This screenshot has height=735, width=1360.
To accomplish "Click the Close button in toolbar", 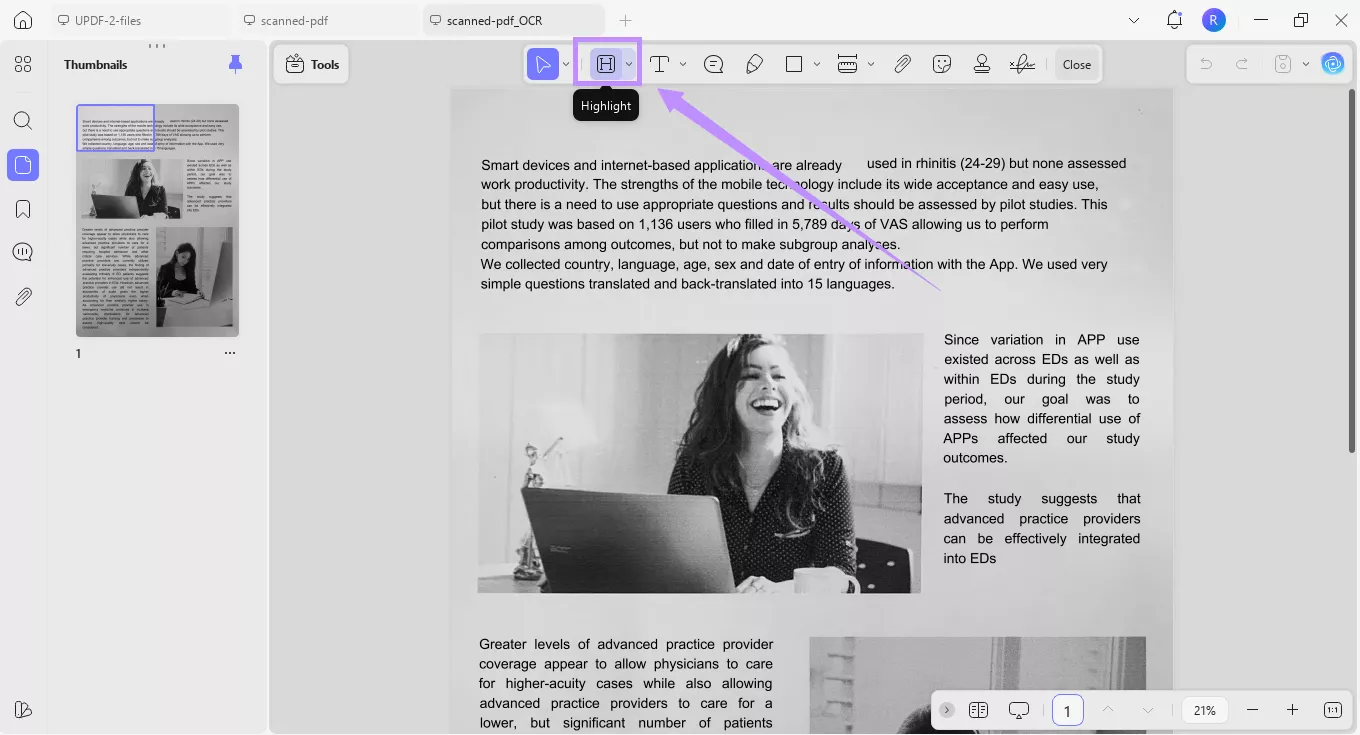I will (1076, 64).
